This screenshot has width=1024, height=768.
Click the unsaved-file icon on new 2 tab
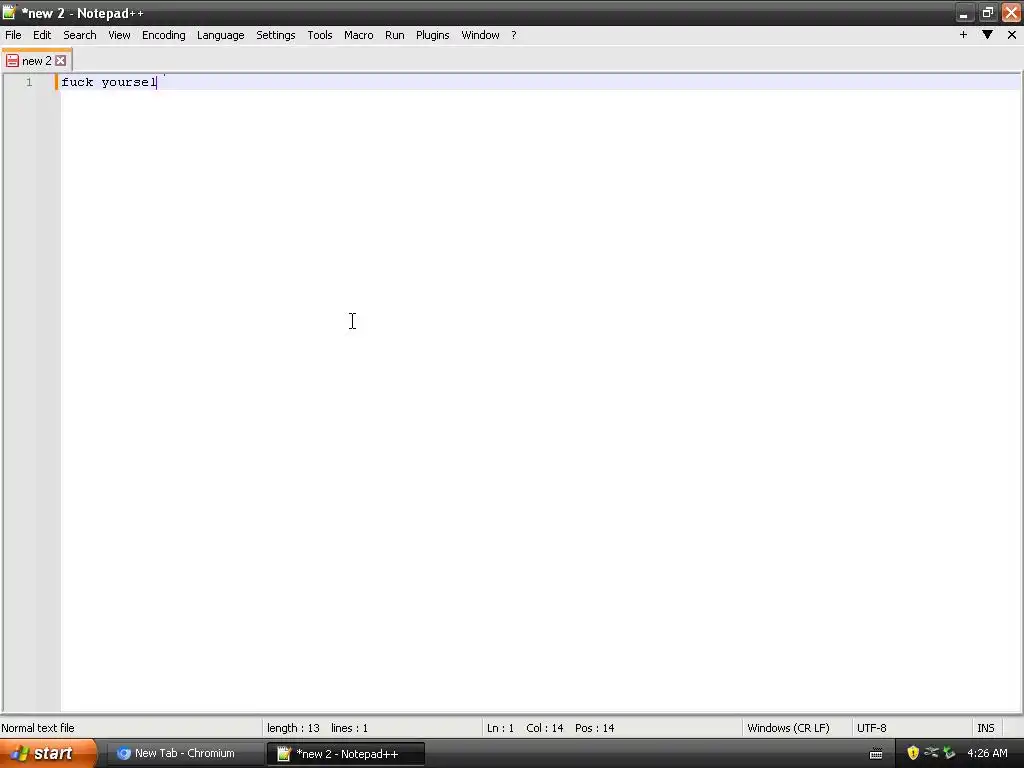tap(12, 61)
